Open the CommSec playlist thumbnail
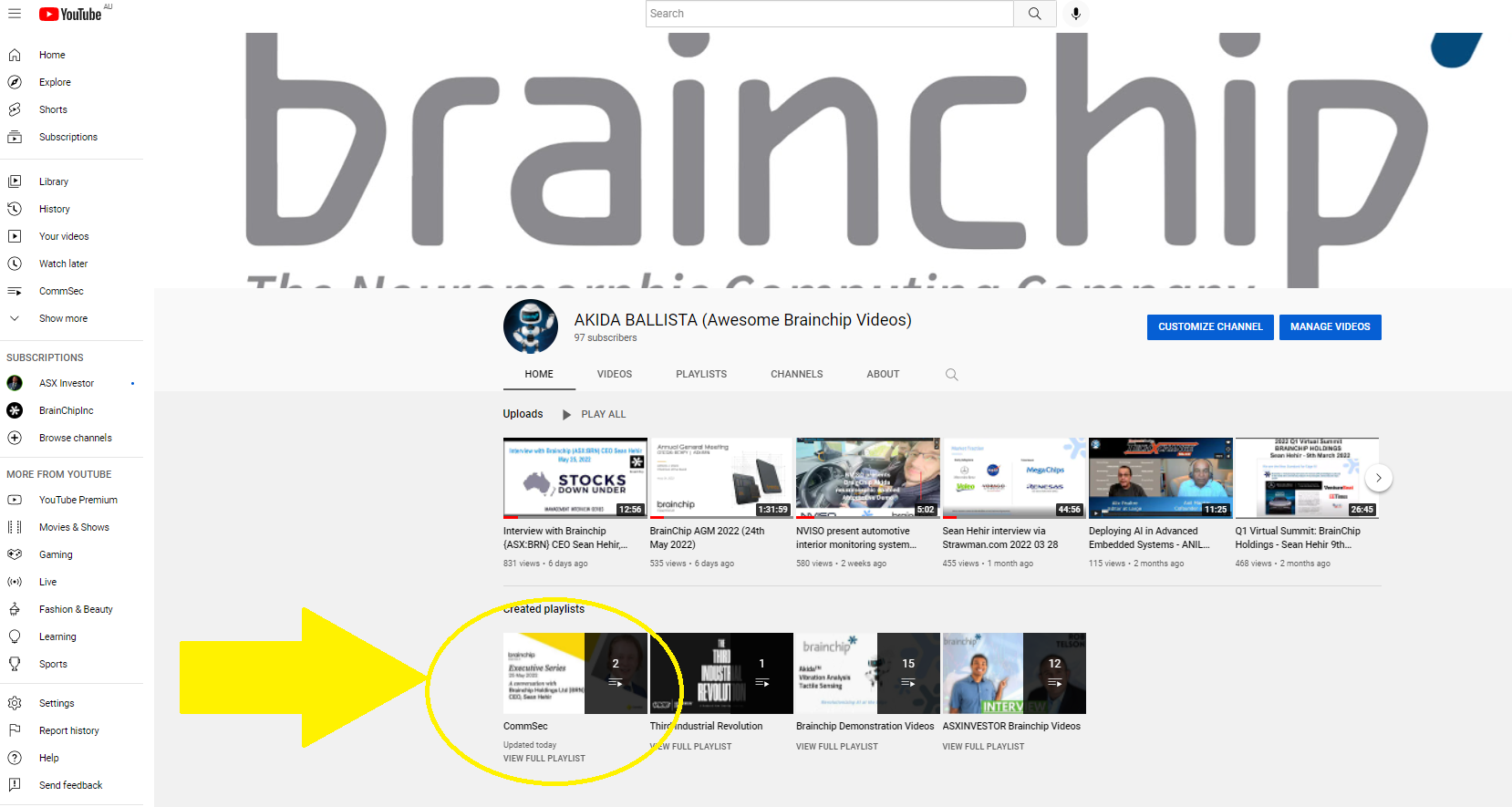The height and width of the screenshot is (807, 1512). click(575, 673)
